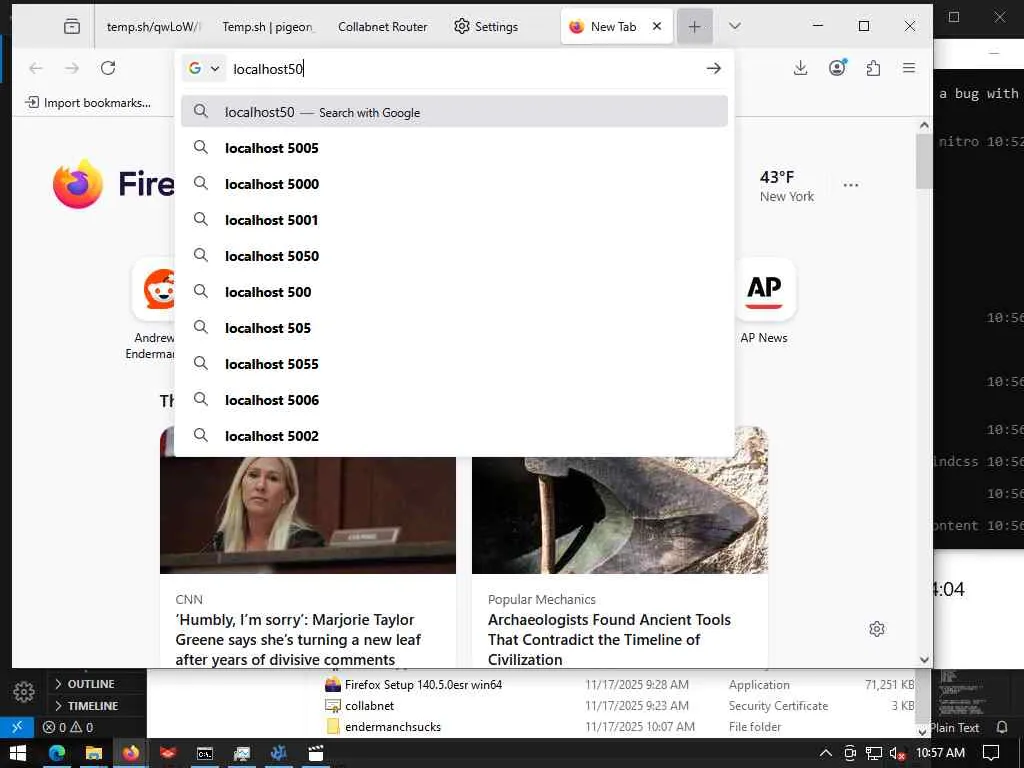Switch to Collabnet Router tab

383,27
